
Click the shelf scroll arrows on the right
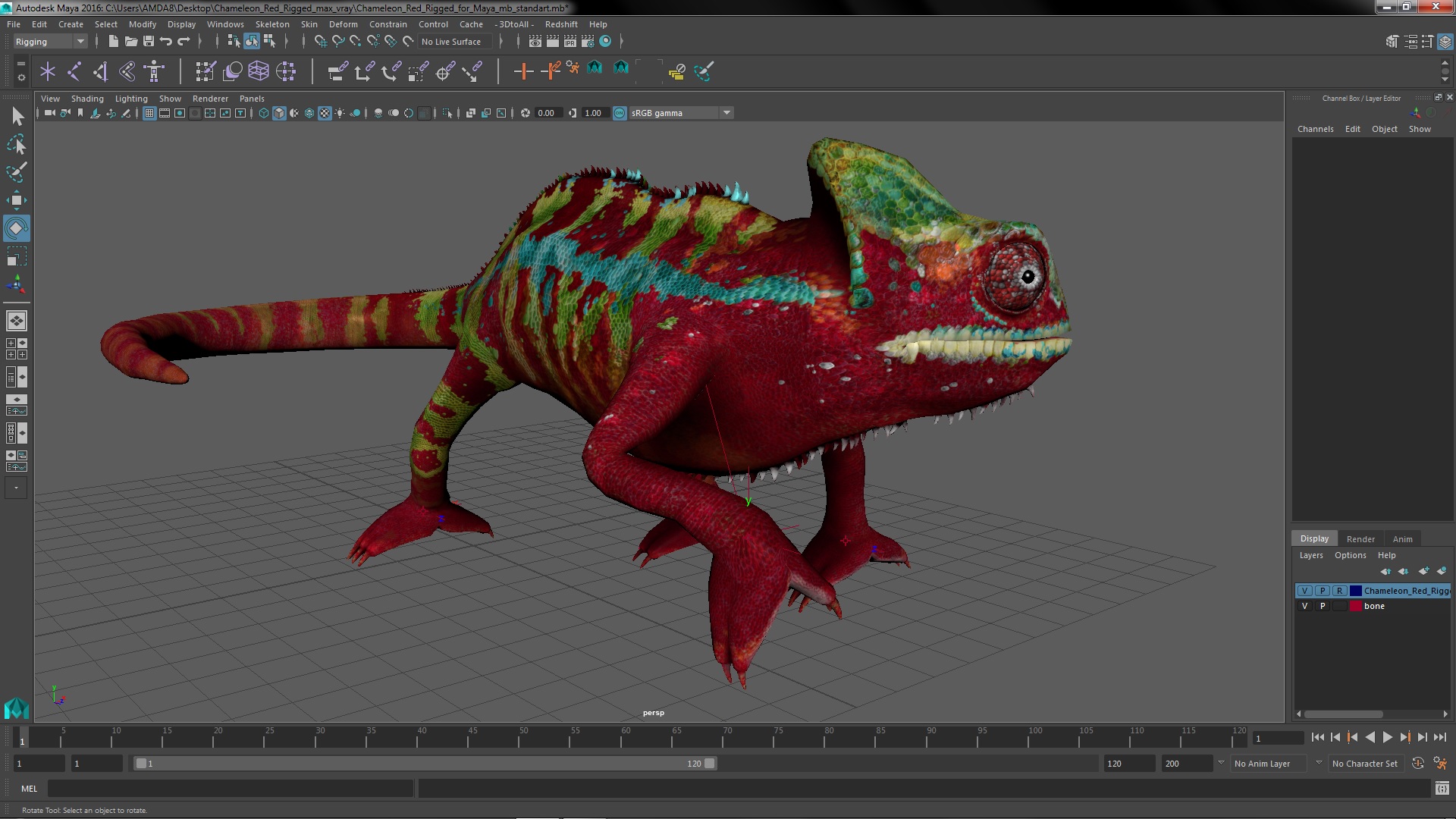[x=1445, y=71]
